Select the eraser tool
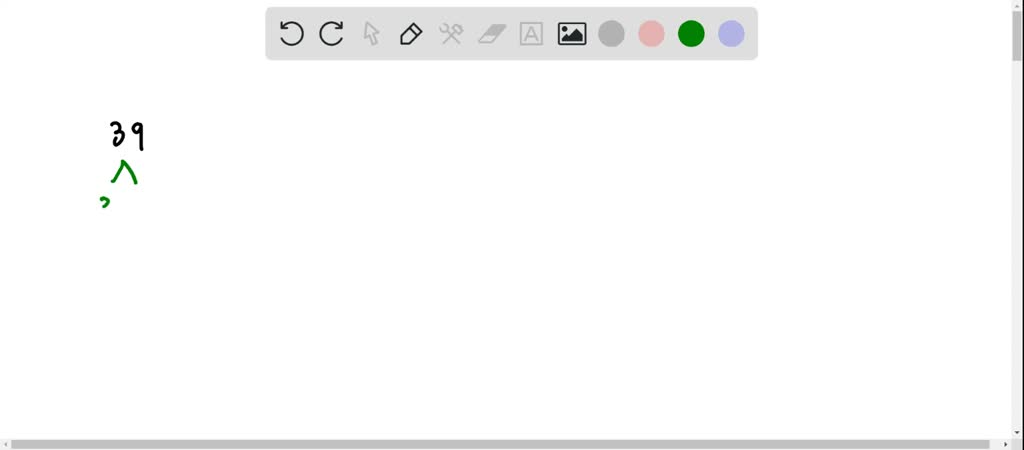Image resolution: width=1024 pixels, height=450 pixels. tap(492, 33)
